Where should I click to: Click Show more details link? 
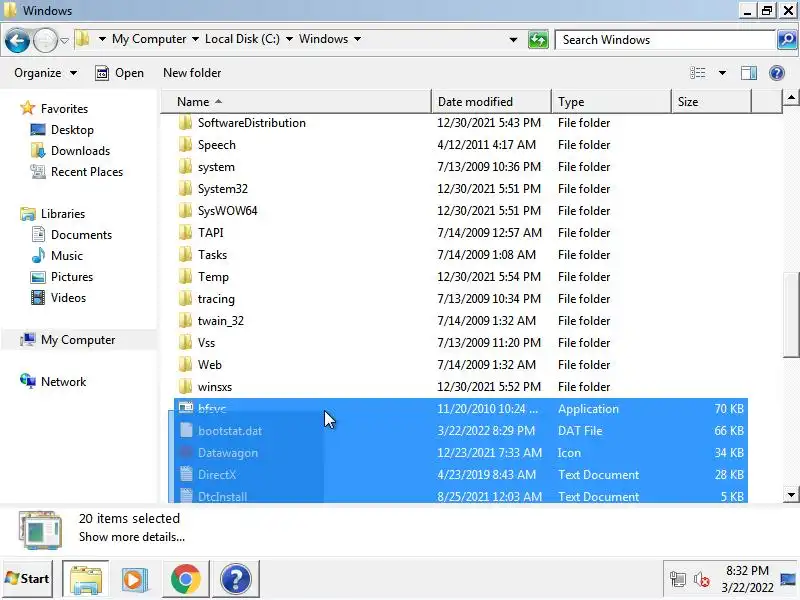(132, 537)
